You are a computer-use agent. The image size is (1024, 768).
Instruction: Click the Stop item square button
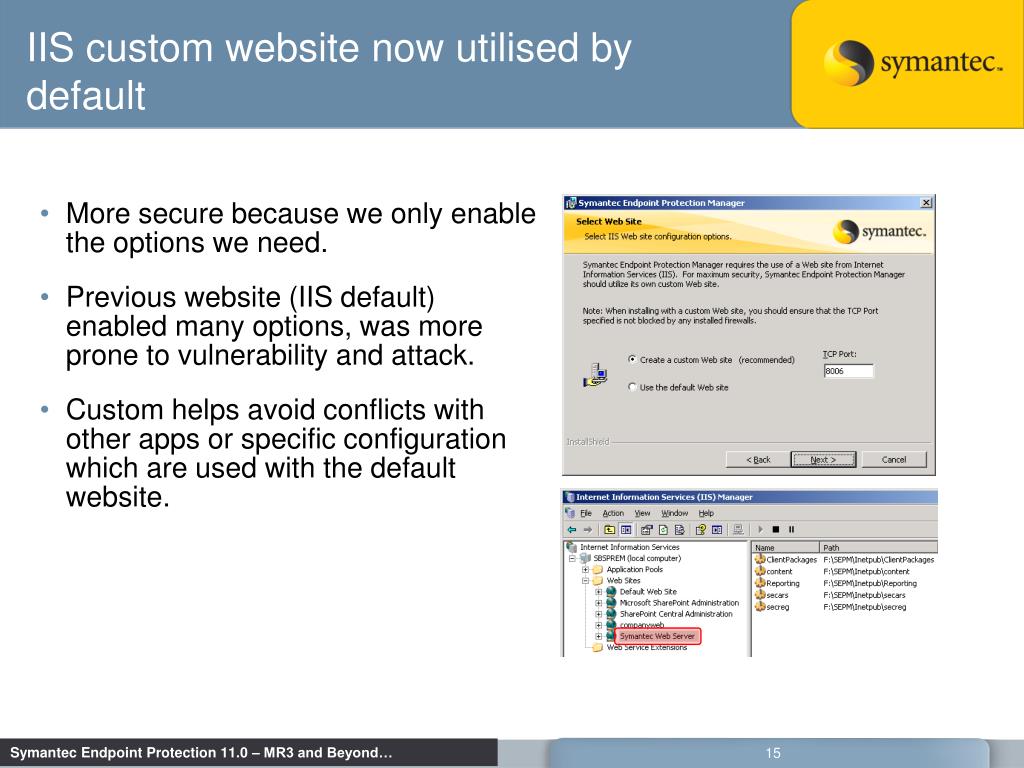(x=776, y=530)
